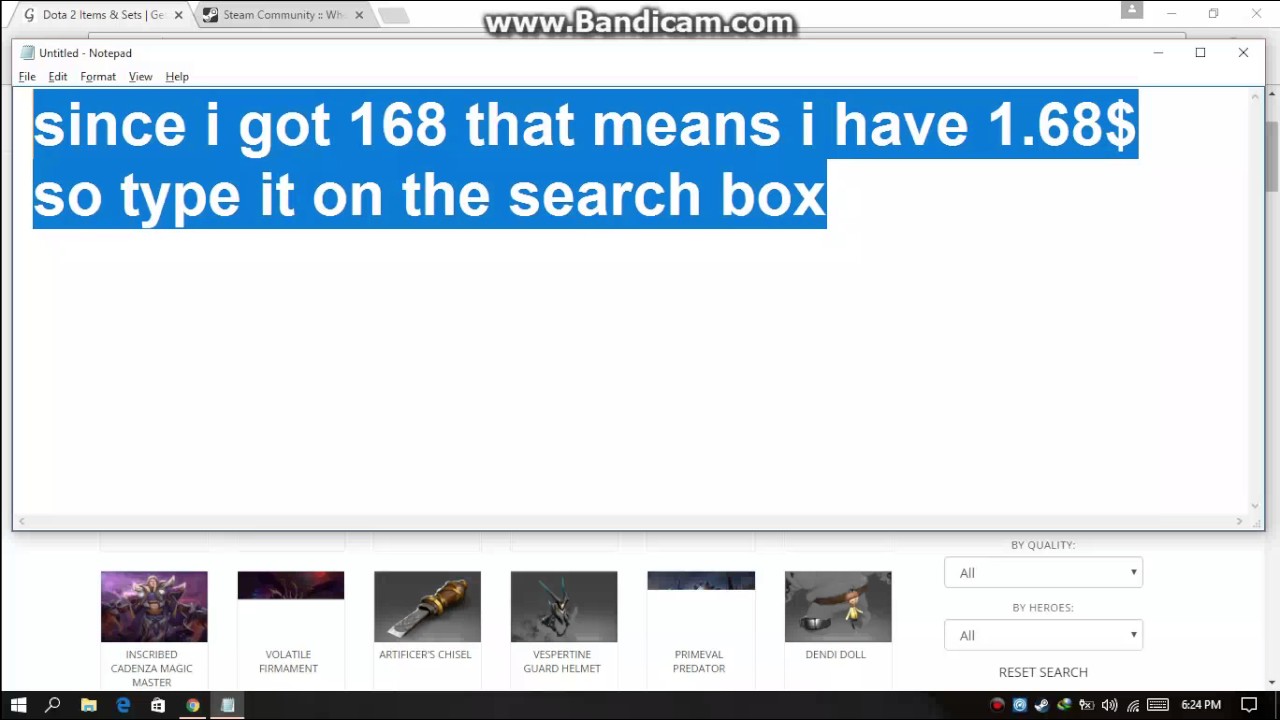Click Notepad vertical scrollbar up arrow
Viewport: 1280px width, 720px height.
pyautogui.click(x=1255, y=96)
